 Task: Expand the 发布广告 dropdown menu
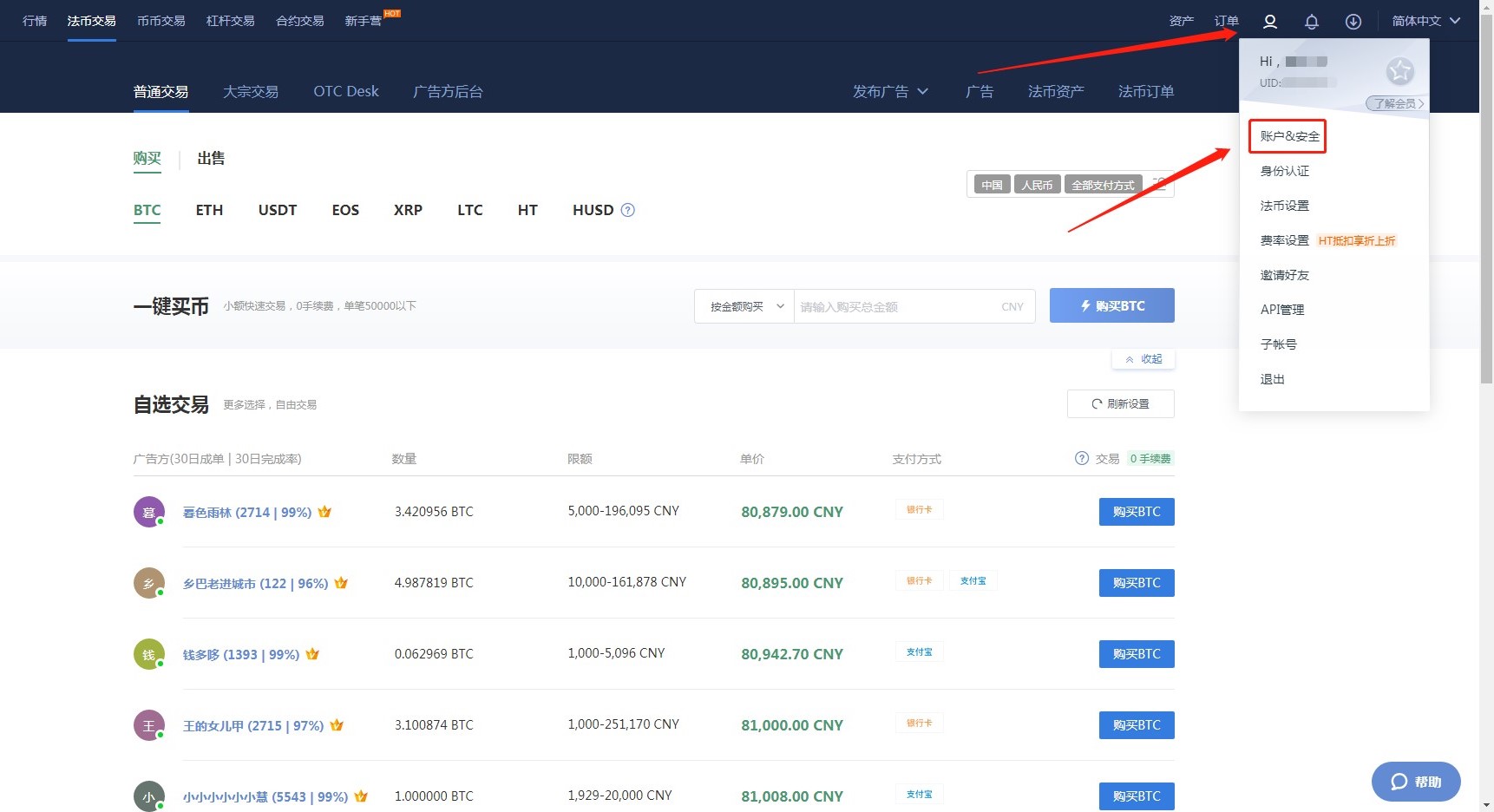[890, 92]
